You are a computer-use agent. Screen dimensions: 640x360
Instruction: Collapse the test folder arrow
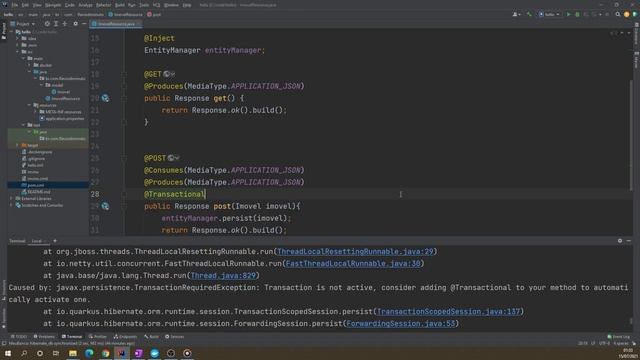[x=23, y=125]
